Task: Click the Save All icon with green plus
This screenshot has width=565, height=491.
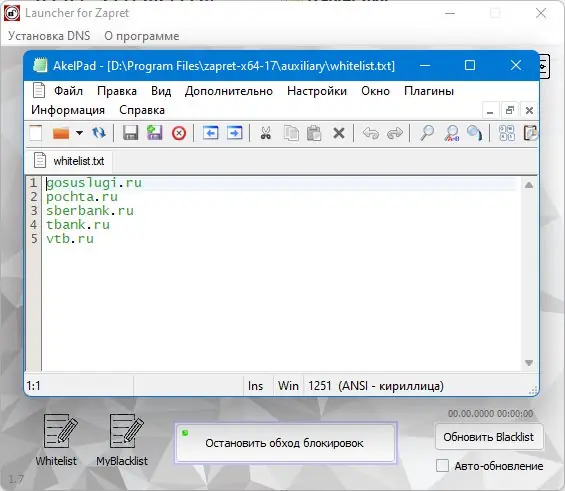Action: (155, 133)
